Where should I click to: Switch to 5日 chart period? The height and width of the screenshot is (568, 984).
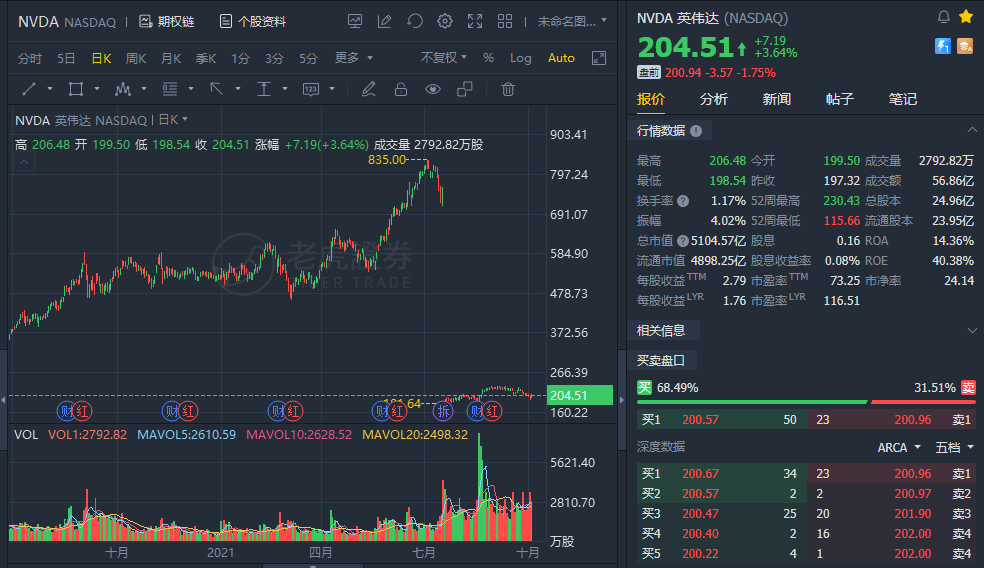click(66, 58)
